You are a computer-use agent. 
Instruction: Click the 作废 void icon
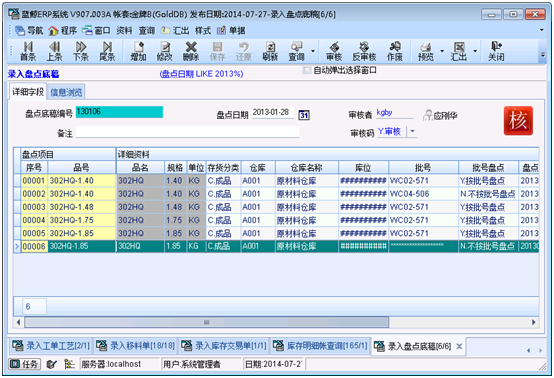click(395, 51)
